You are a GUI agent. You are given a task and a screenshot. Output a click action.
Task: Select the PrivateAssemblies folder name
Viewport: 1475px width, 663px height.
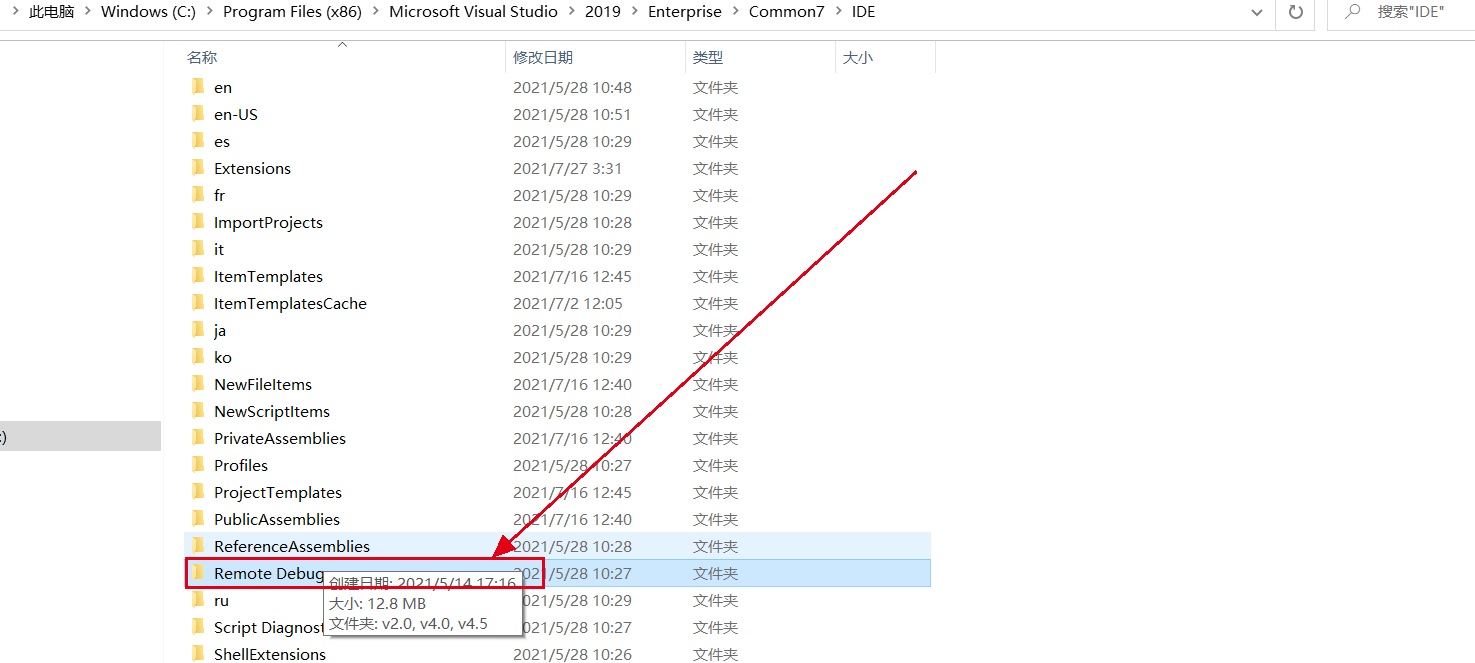click(280, 438)
